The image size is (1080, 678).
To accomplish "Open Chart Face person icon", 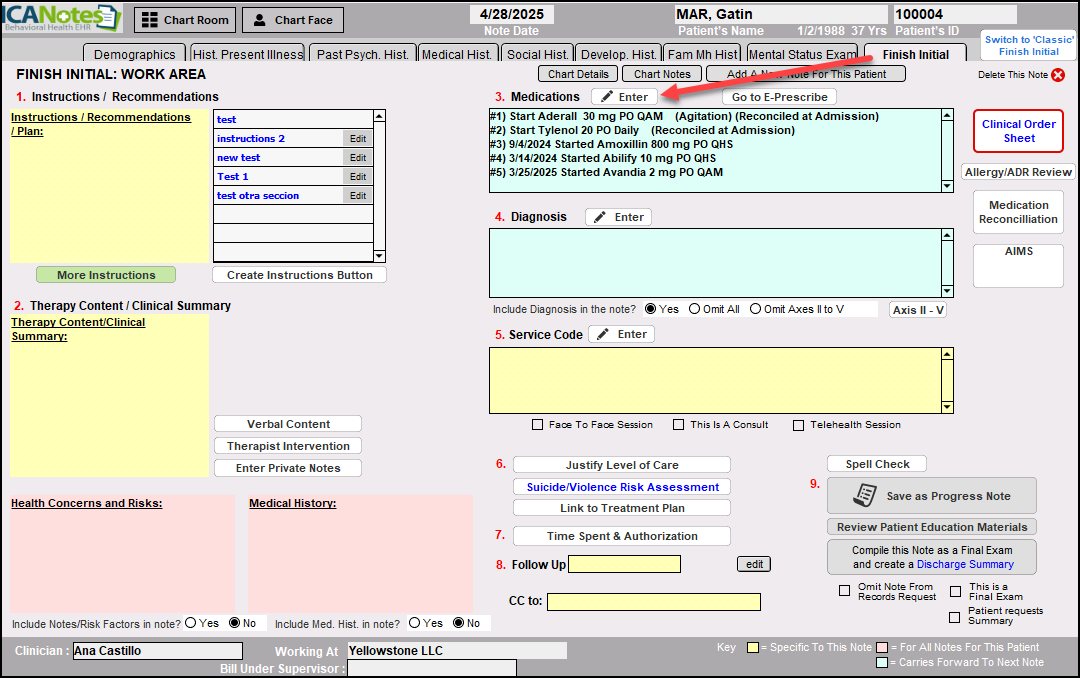I will (x=260, y=20).
